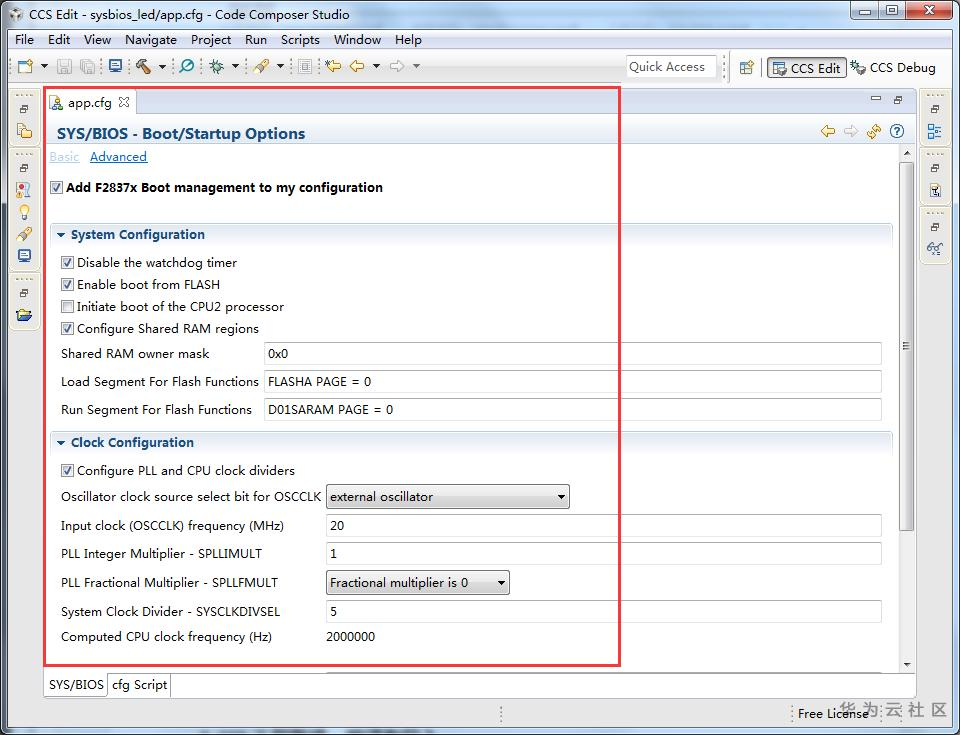The image size is (960, 735).
Task: Toggle Configure PLL and CPU clock dividers
Action: (x=68, y=471)
